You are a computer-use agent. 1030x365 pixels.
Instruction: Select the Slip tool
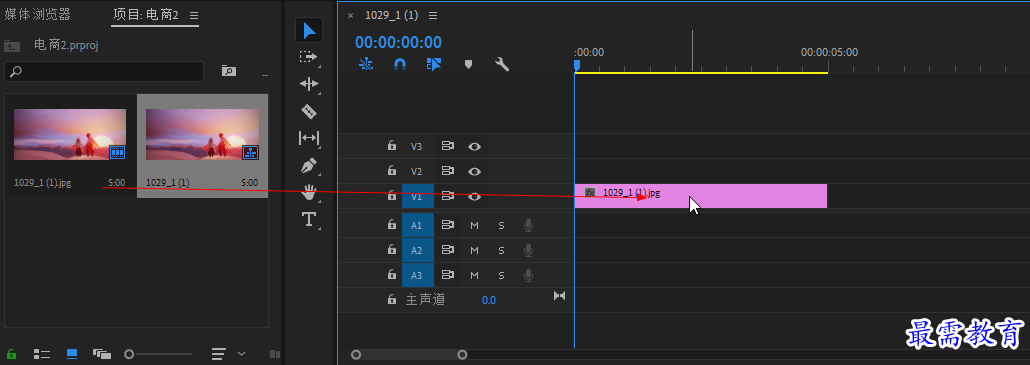coord(309,138)
